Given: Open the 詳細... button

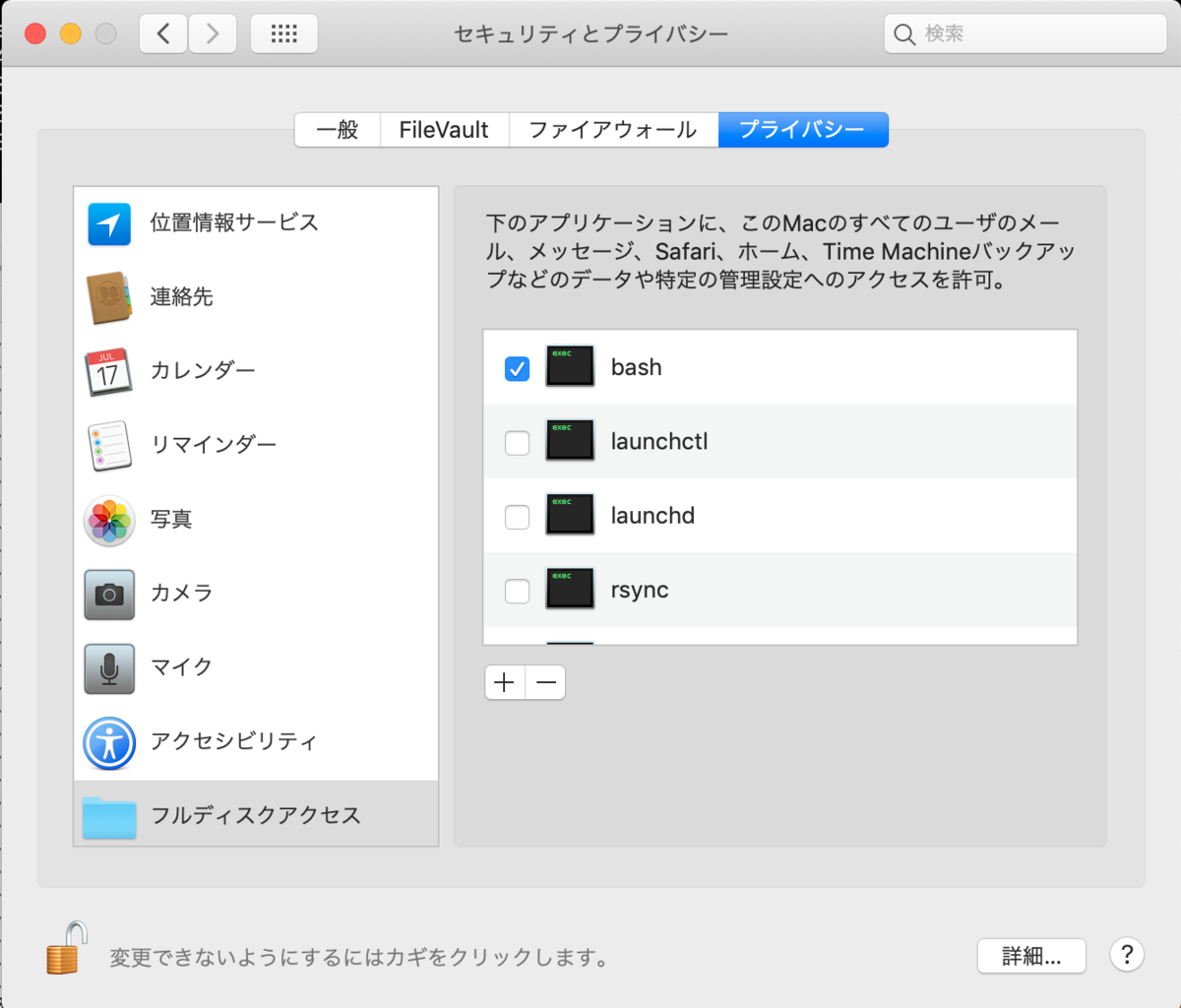Looking at the screenshot, I should [x=1031, y=956].
